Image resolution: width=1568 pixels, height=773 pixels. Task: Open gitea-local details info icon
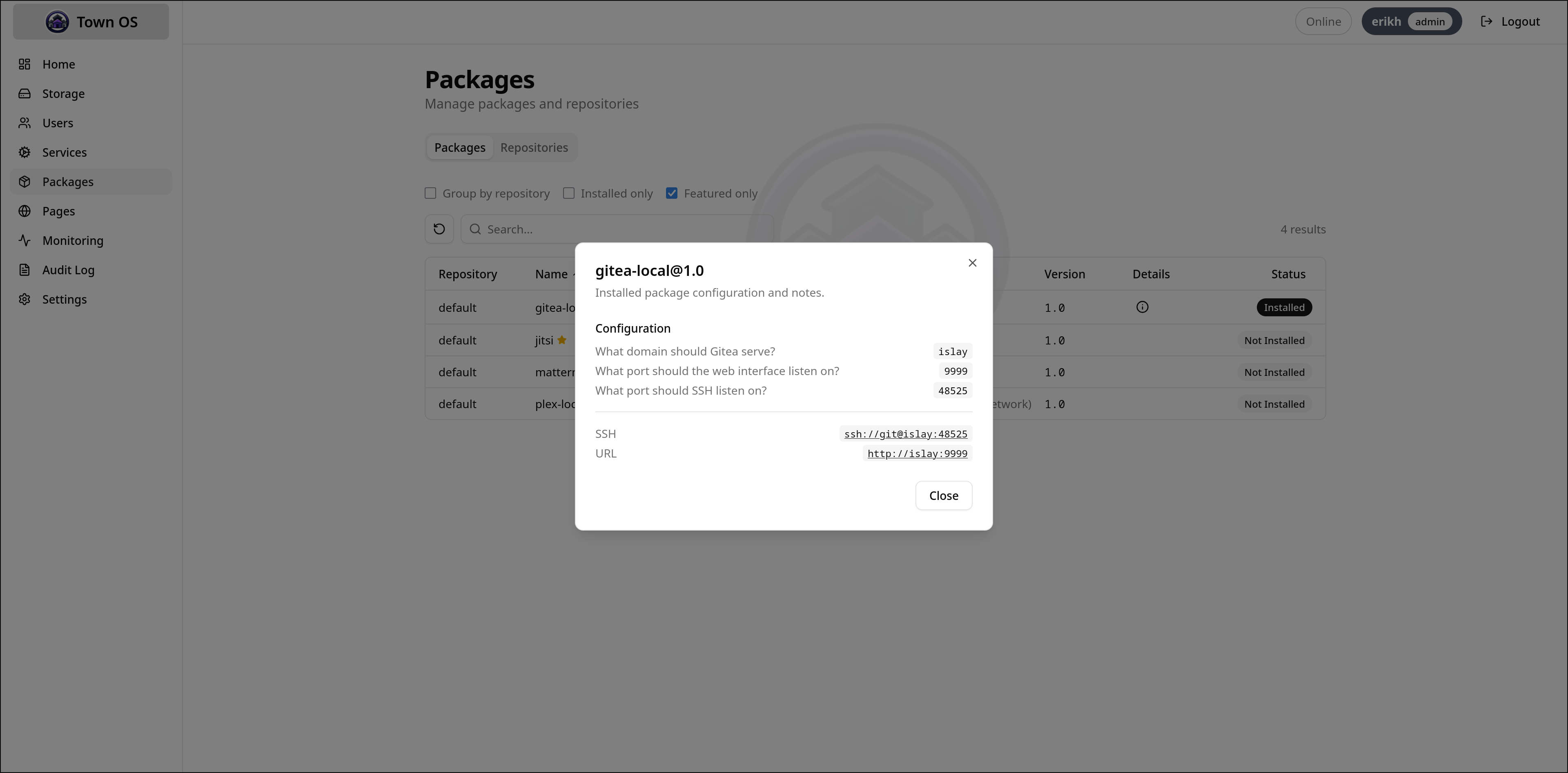[x=1142, y=307]
